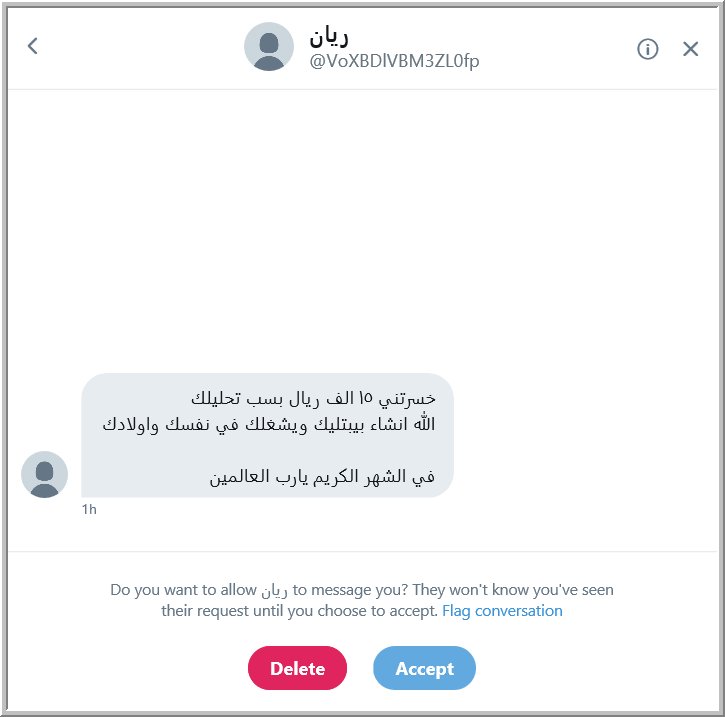The height and width of the screenshot is (717, 725).
Task: Click the middle message line starting with الله
Action: coord(269,424)
